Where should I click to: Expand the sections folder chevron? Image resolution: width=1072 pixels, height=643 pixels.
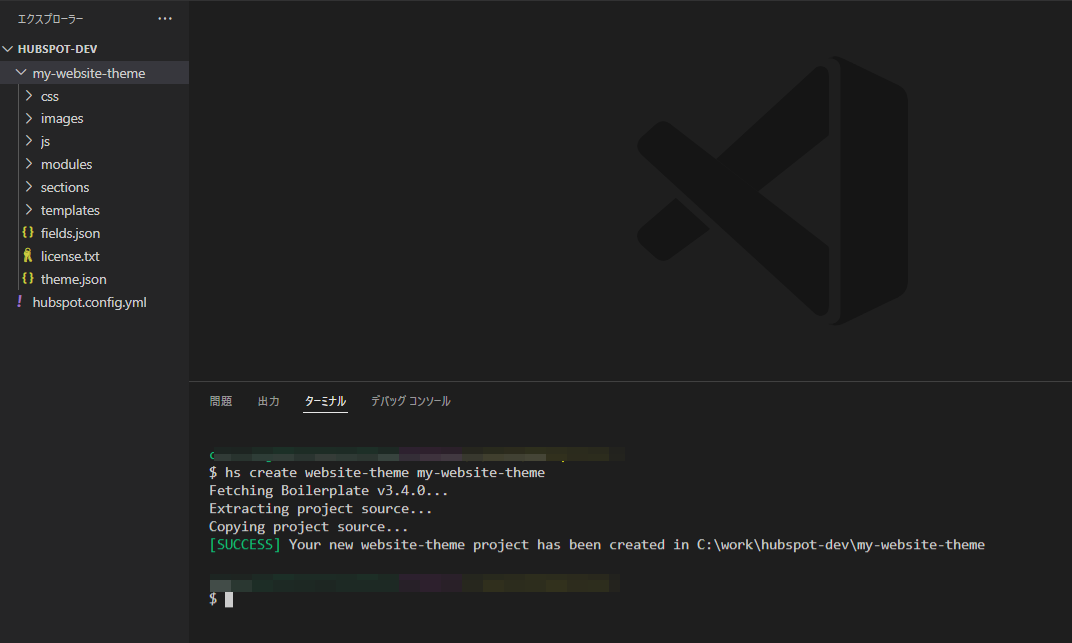(x=29, y=187)
